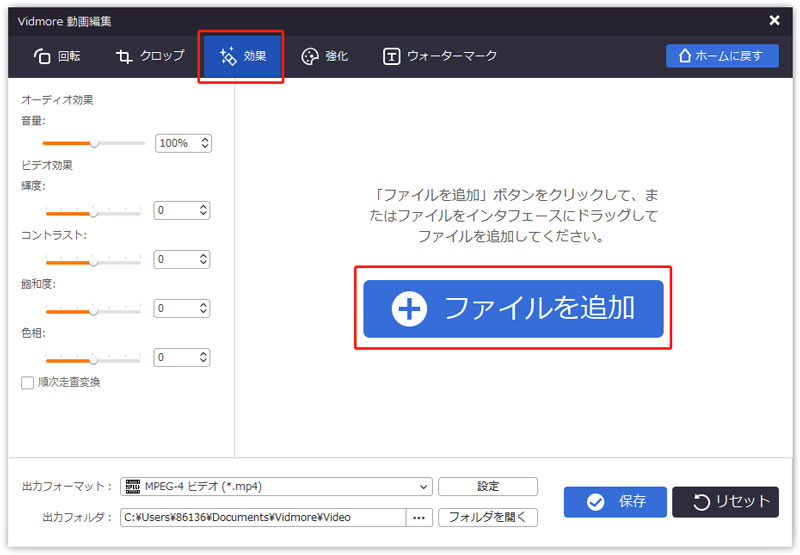Open the 回転 rotate tab
The image size is (800, 555).
pyautogui.click(x=57, y=56)
